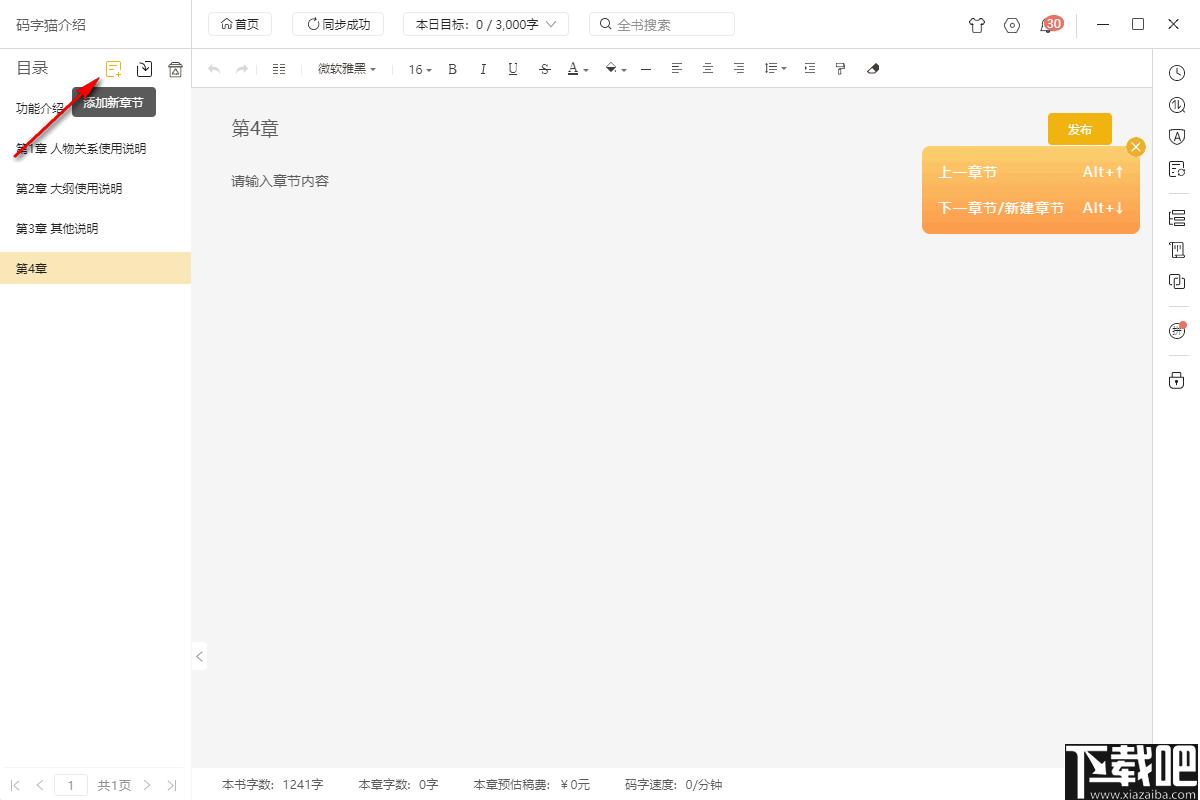The height and width of the screenshot is (800, 1200).
Task: Toggle italic formatting
Action: coord(483,69)
